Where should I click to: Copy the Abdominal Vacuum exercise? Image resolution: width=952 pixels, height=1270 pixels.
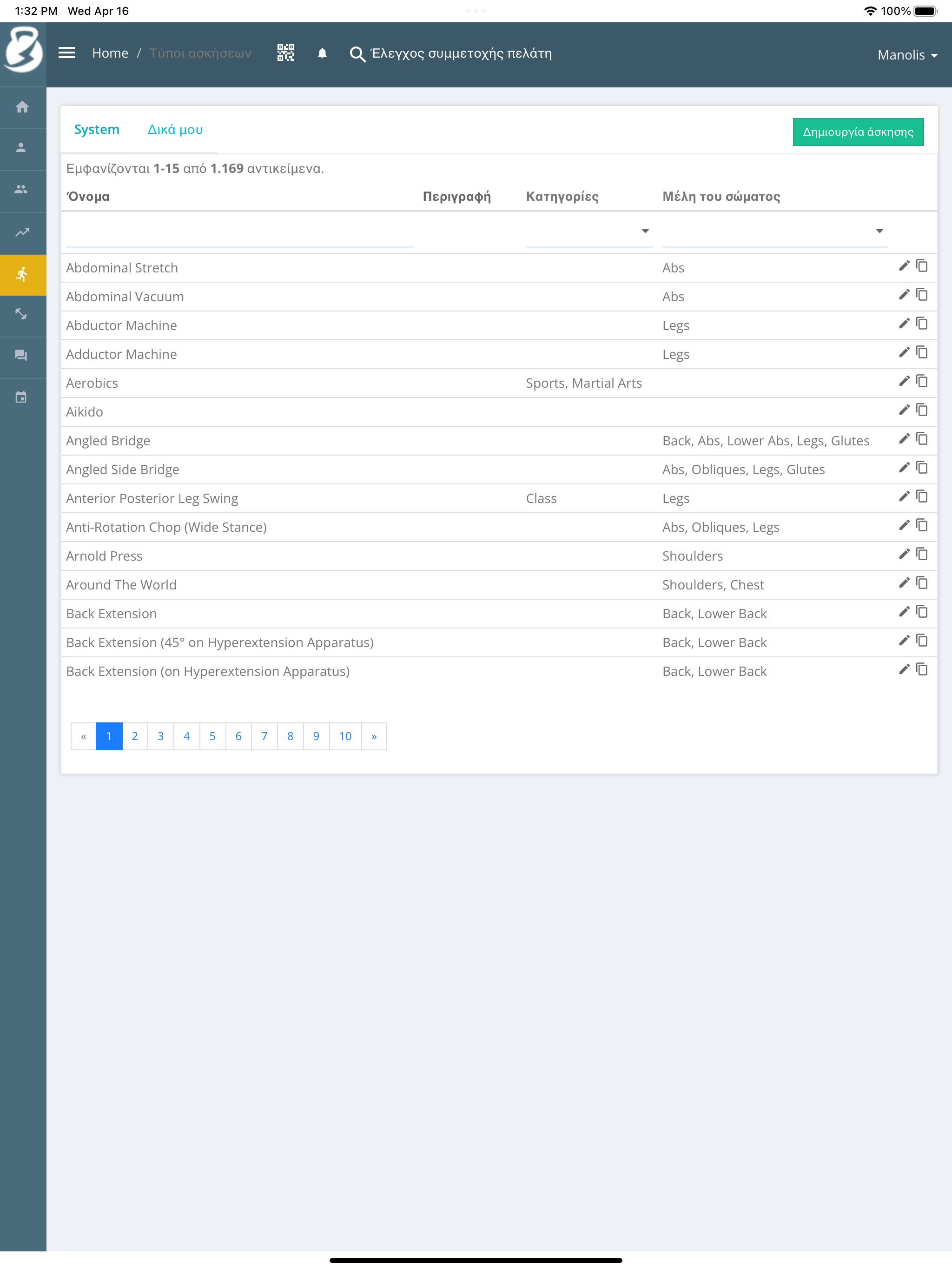coord(922,295)
